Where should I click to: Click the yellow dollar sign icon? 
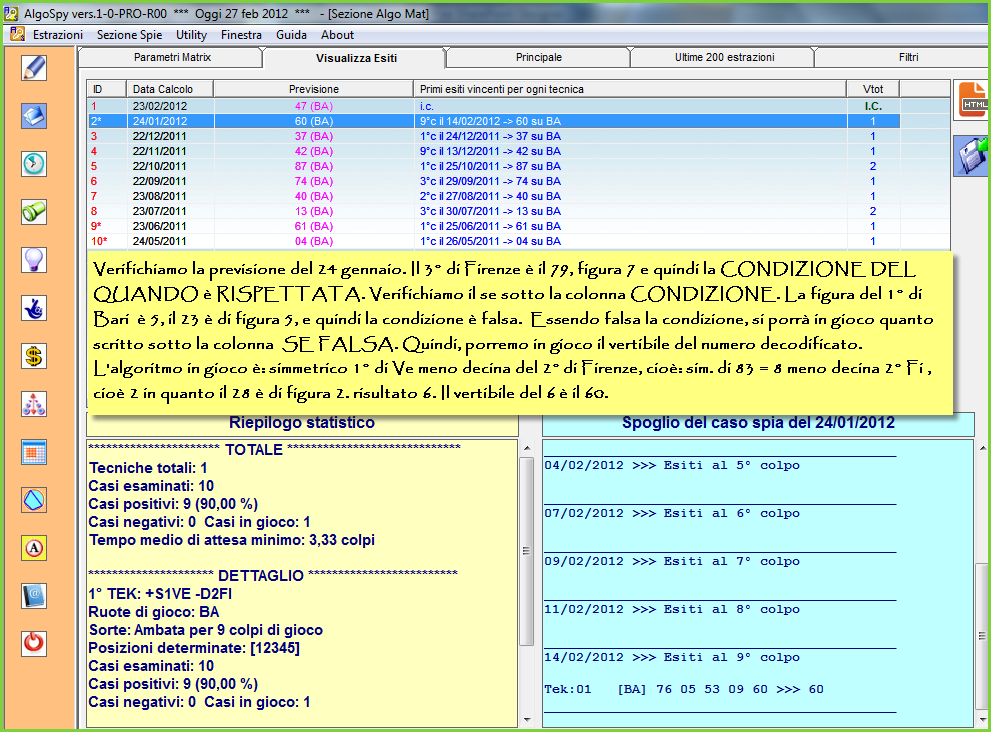tap(34, 356)
